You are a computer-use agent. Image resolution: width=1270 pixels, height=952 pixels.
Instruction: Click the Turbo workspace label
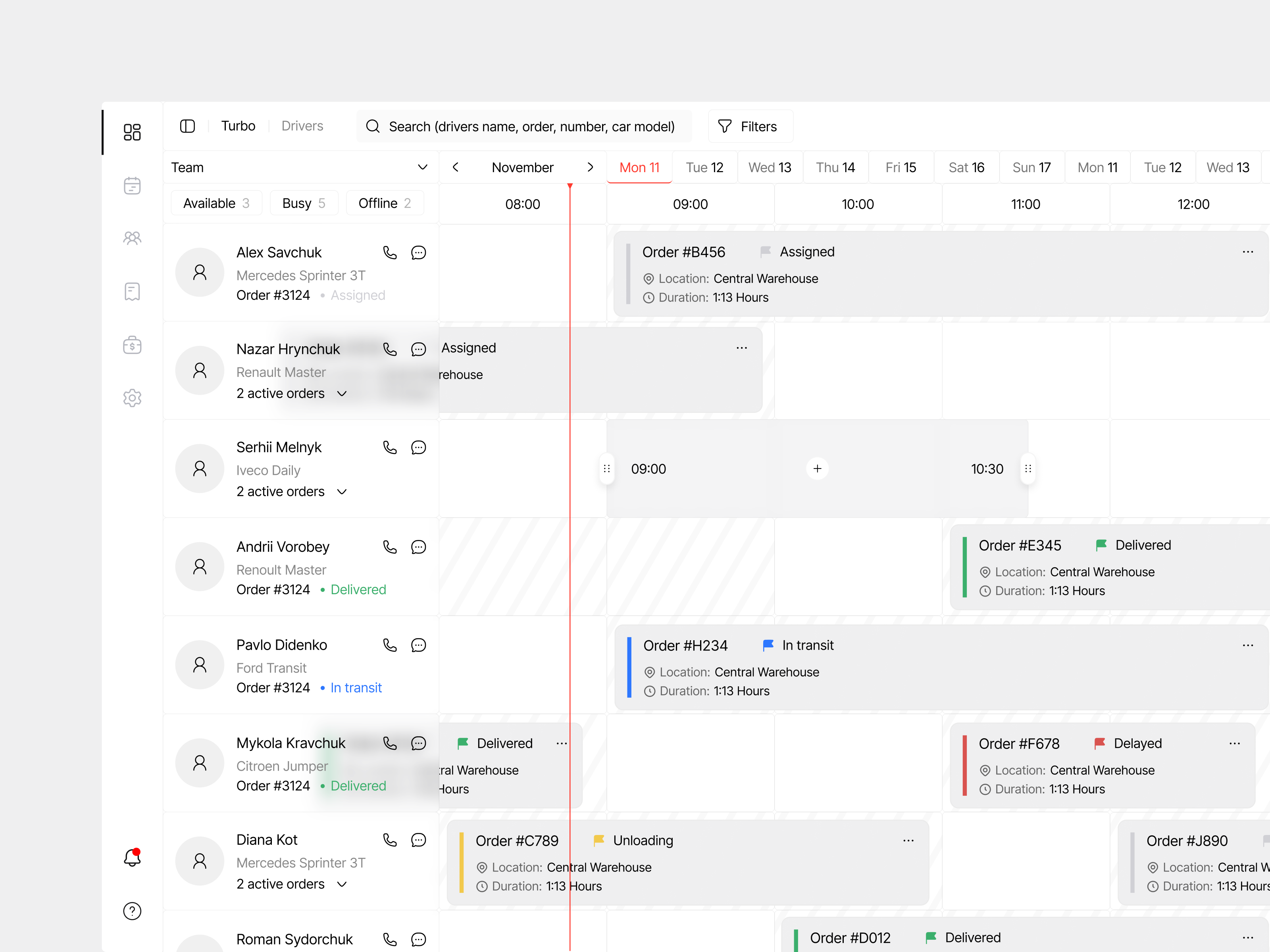point(238,126)
